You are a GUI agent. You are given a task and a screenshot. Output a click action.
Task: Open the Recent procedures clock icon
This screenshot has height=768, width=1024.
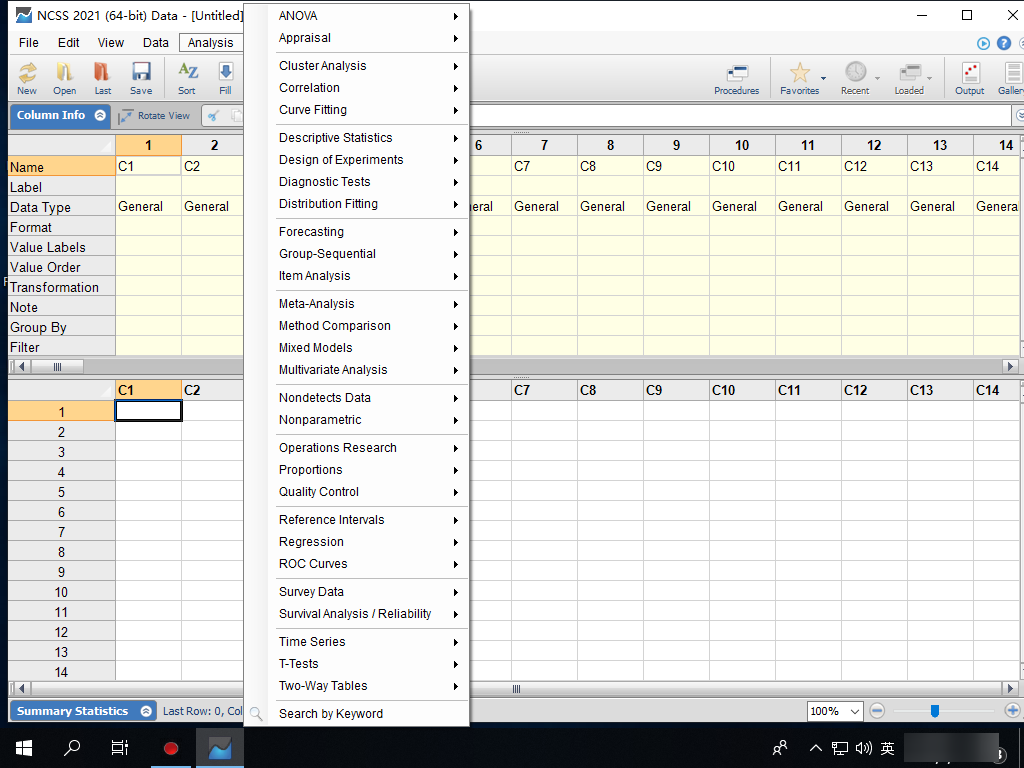(x=855, y=72)
